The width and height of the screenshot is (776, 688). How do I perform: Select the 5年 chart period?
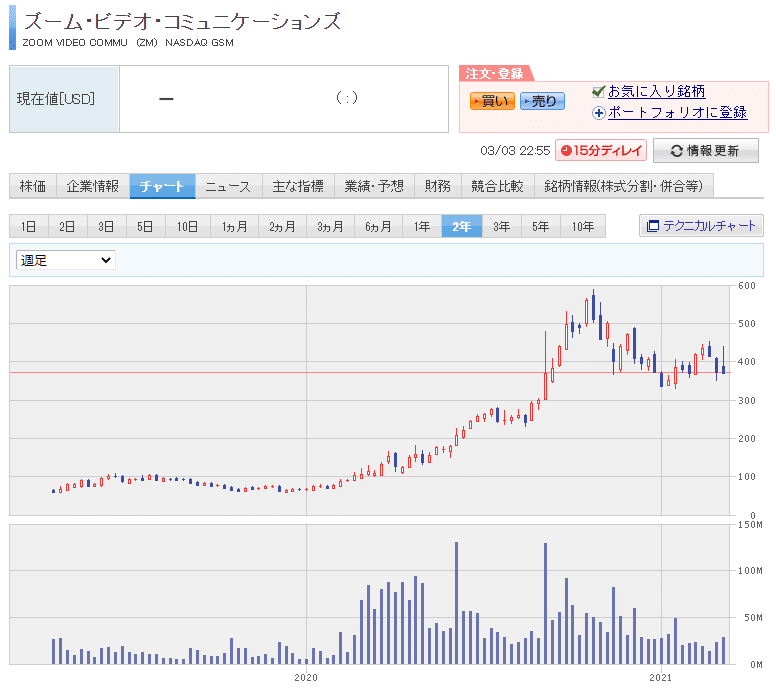[x=541, y=226]
